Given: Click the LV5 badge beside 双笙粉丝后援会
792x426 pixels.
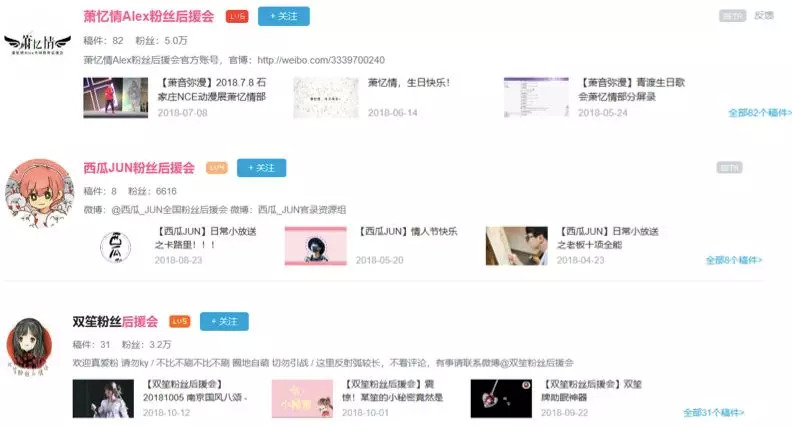Looking at the screenshot, I should (x=179, y=321).
